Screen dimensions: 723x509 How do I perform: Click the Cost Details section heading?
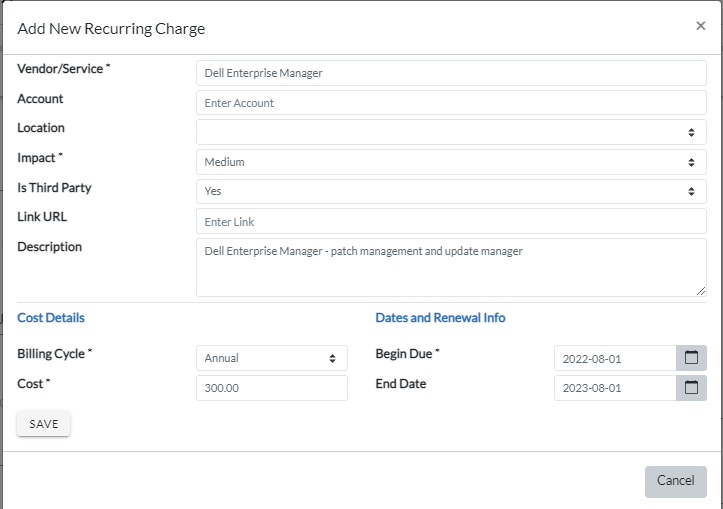pos(51,318)
